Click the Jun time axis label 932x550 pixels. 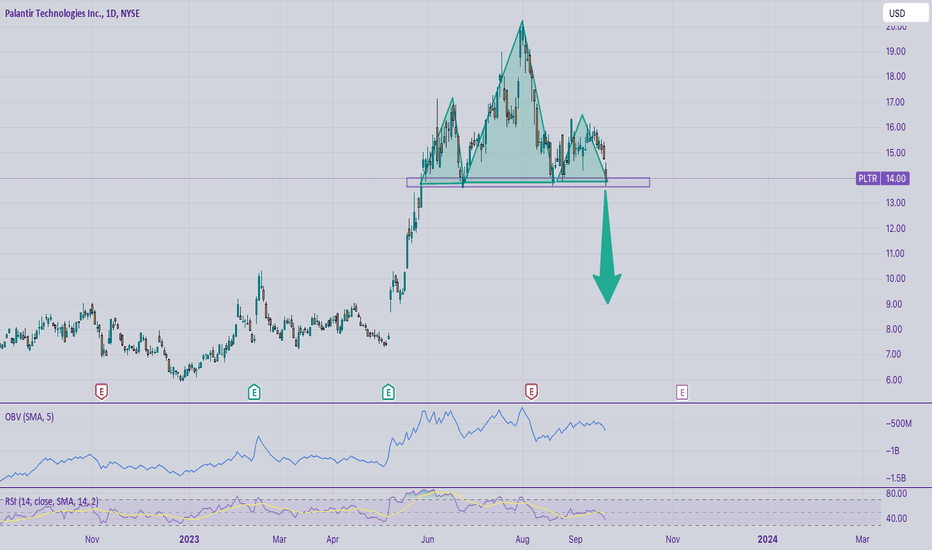click(x=427, y=539)
